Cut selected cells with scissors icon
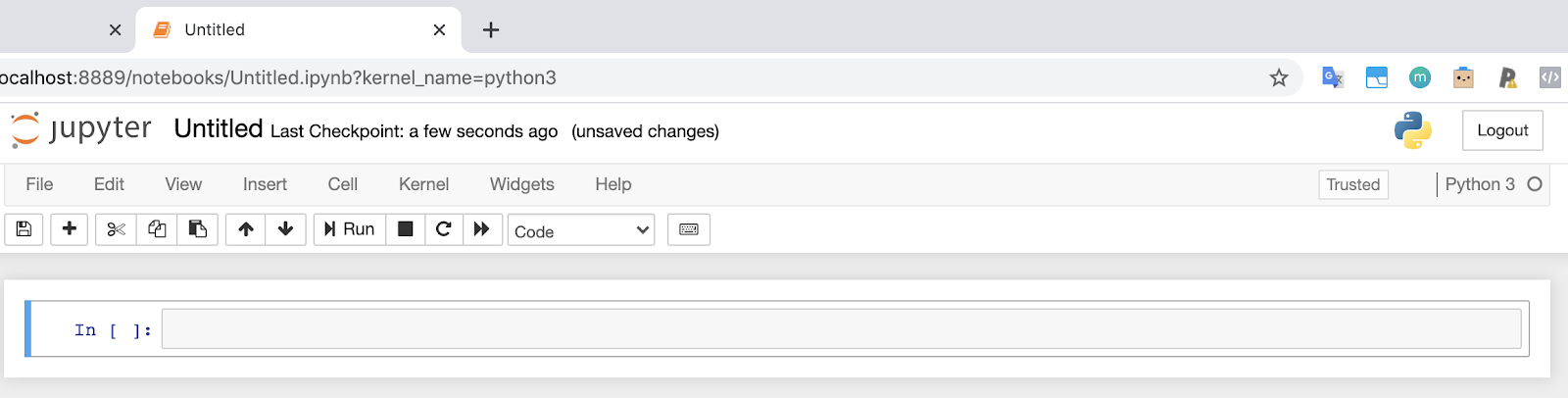This screenshot has width=1568, height=398. point(116,229)
